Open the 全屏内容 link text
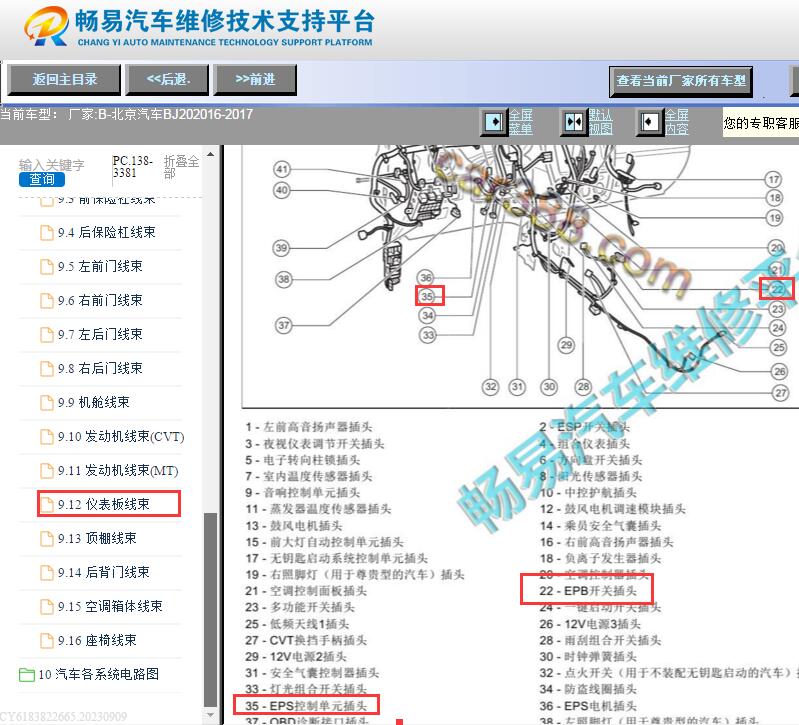The image size is (799, 725). (x=677, y=122)
